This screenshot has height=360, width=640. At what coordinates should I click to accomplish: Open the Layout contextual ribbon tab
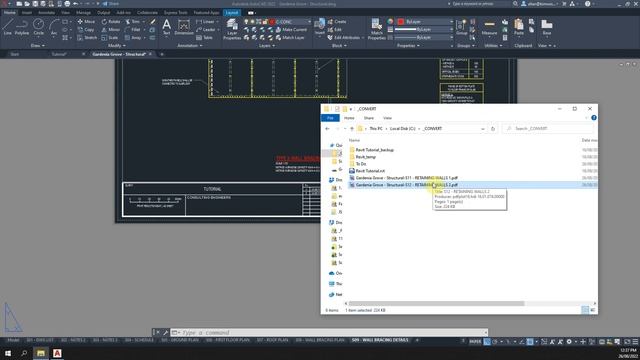click(231, 13)
